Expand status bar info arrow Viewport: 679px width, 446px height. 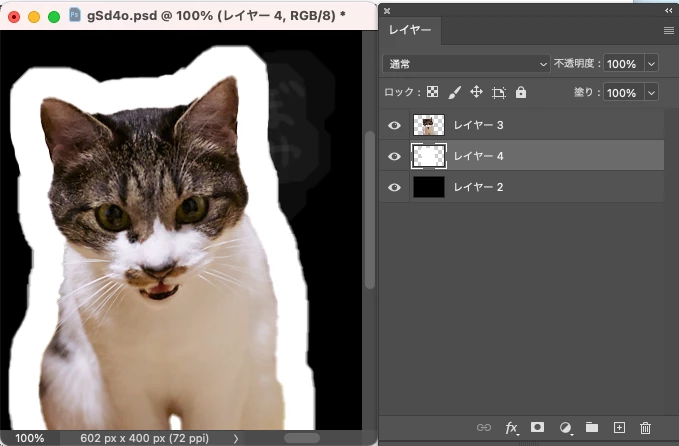(x=236, y=438)
